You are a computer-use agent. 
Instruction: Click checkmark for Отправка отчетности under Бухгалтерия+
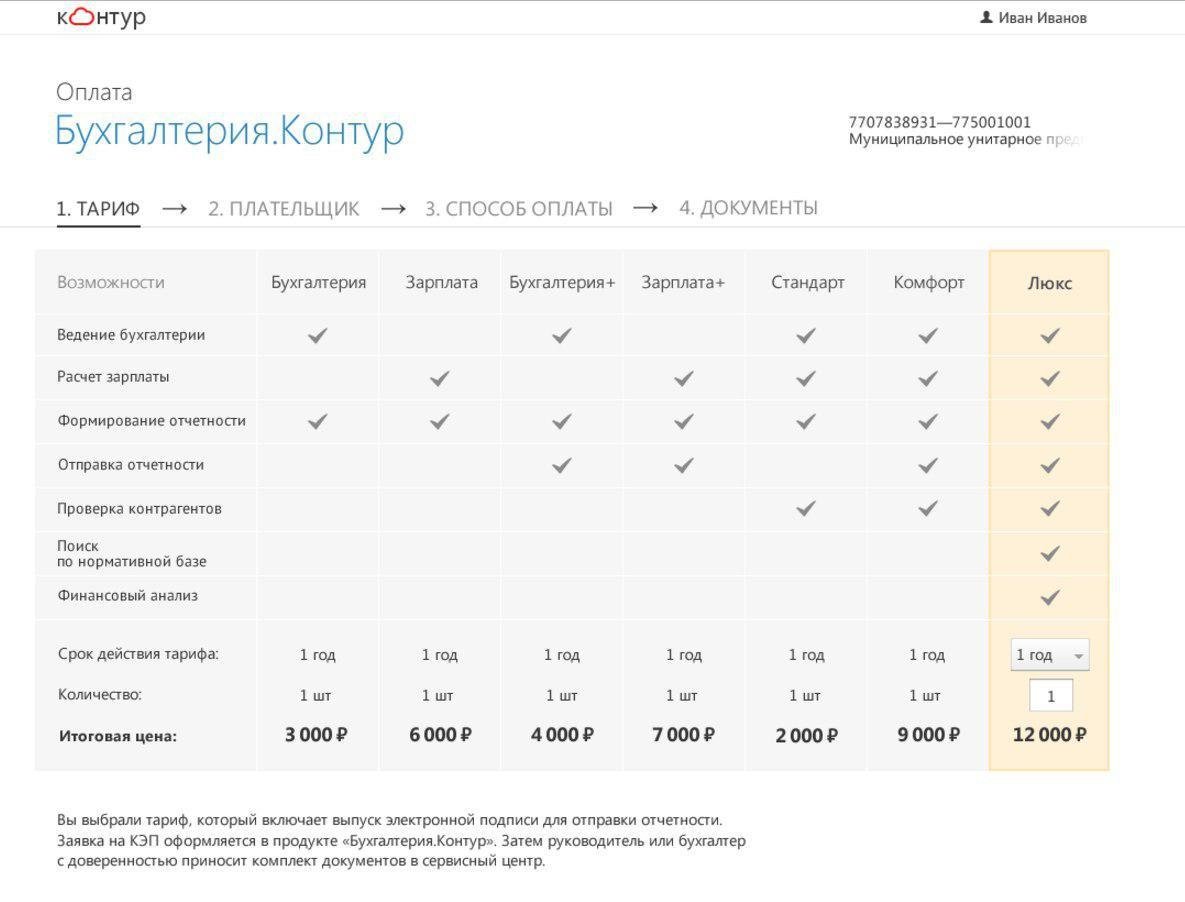tap(562, 465)
